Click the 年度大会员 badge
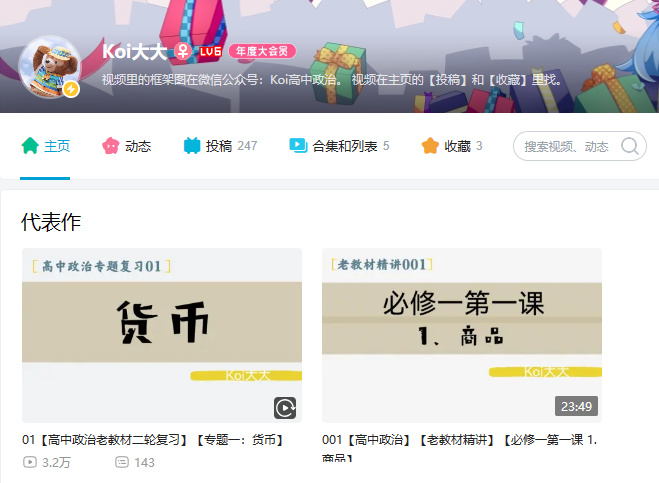 tap(262, 51)
